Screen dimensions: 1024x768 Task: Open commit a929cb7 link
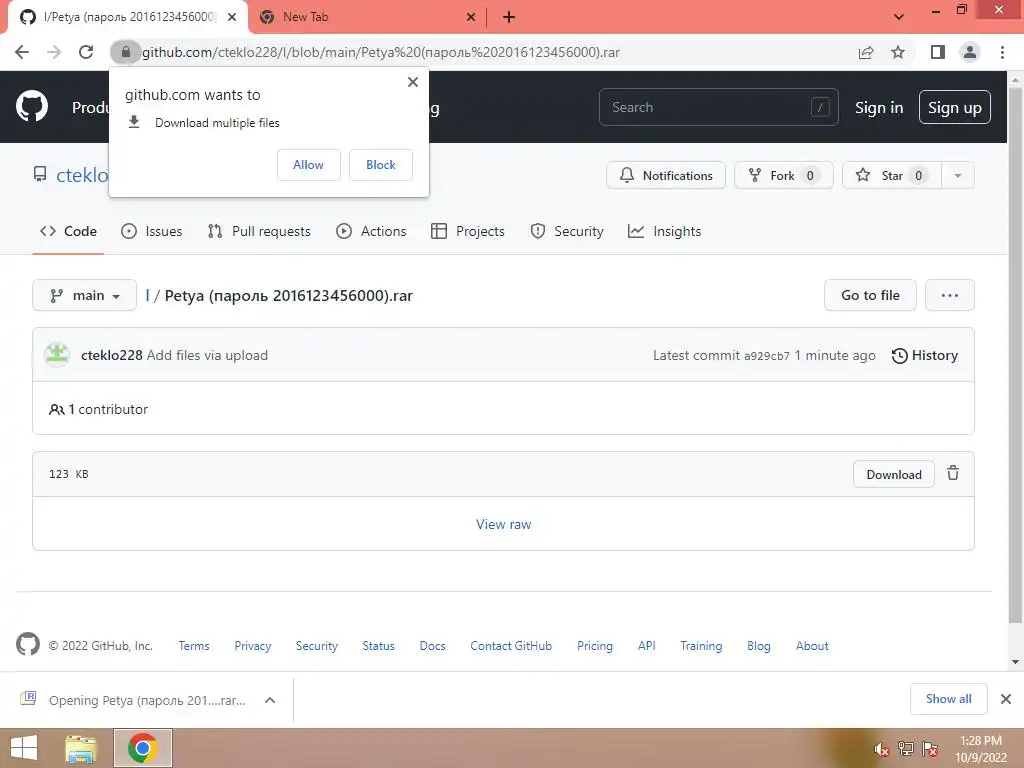[767, 356]
